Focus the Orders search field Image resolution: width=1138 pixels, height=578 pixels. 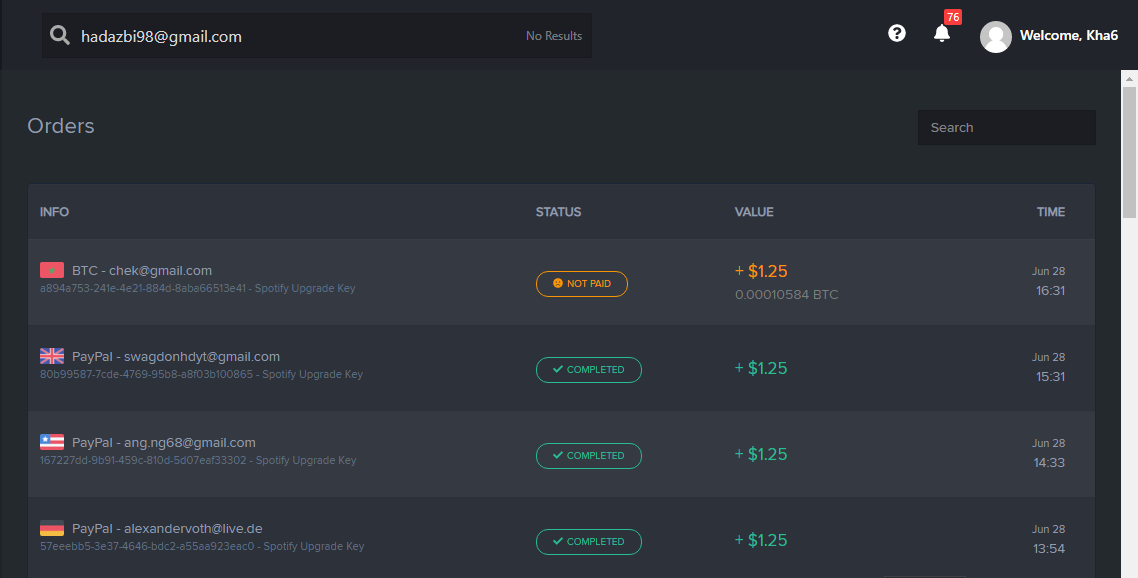[1007, 128]
